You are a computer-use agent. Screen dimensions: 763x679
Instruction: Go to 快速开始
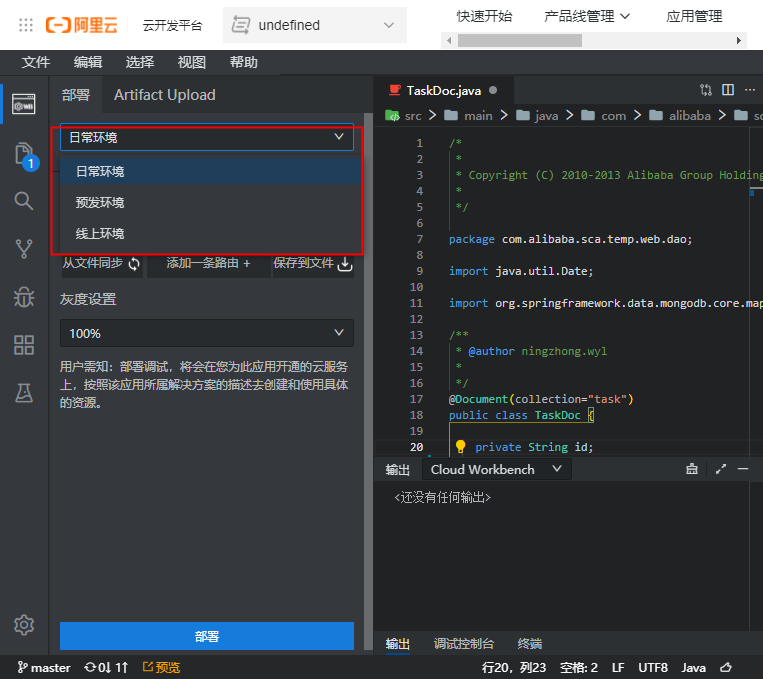point(484,17)
